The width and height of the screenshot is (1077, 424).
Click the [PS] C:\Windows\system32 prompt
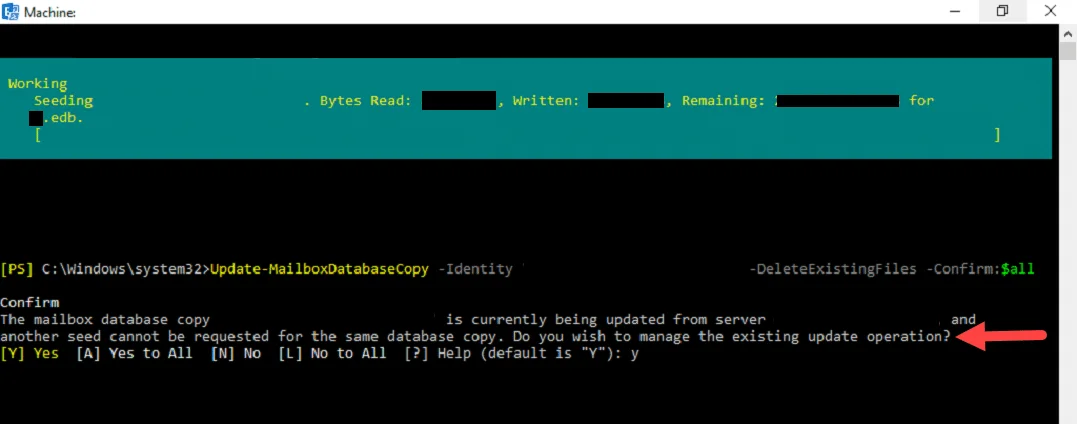click(x=104, y=269)
